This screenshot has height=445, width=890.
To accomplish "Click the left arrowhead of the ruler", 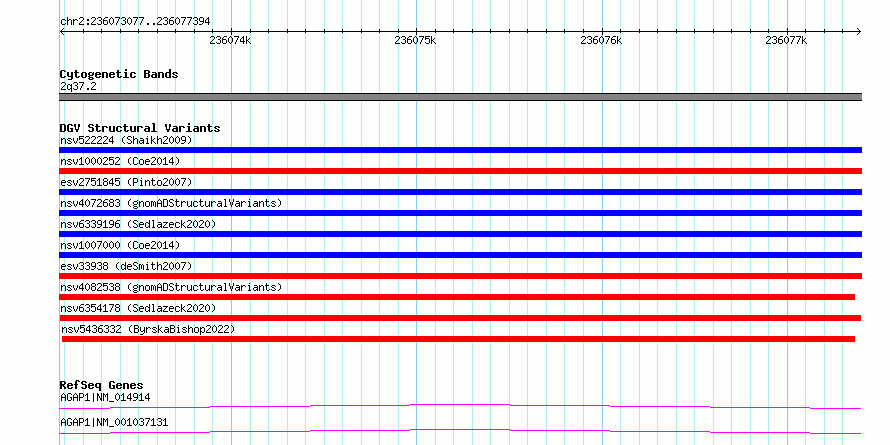I will click(62, 31).
